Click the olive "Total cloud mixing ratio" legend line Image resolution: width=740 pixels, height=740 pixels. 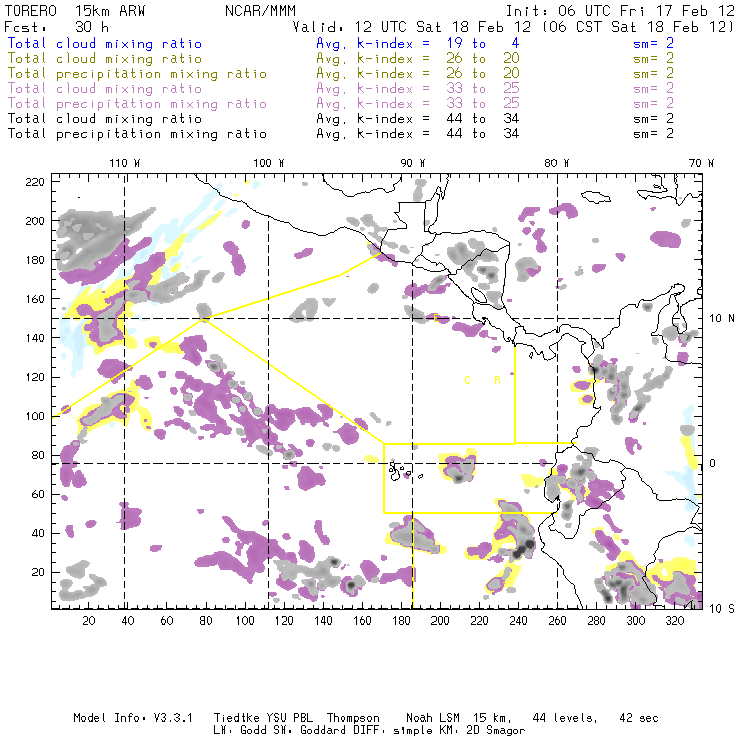[x=105, y=59]
